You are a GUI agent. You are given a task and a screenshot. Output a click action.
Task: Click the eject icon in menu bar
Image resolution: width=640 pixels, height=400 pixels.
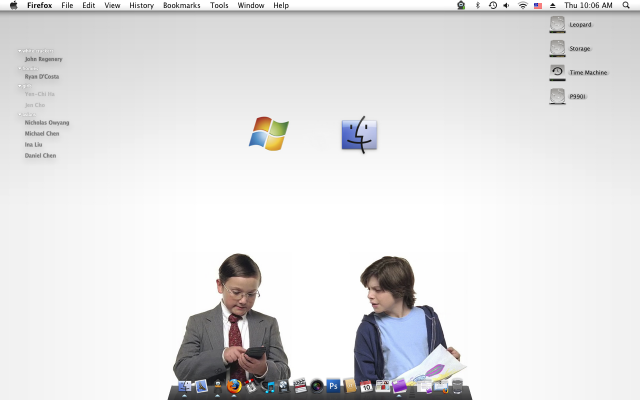pos(553,5)
